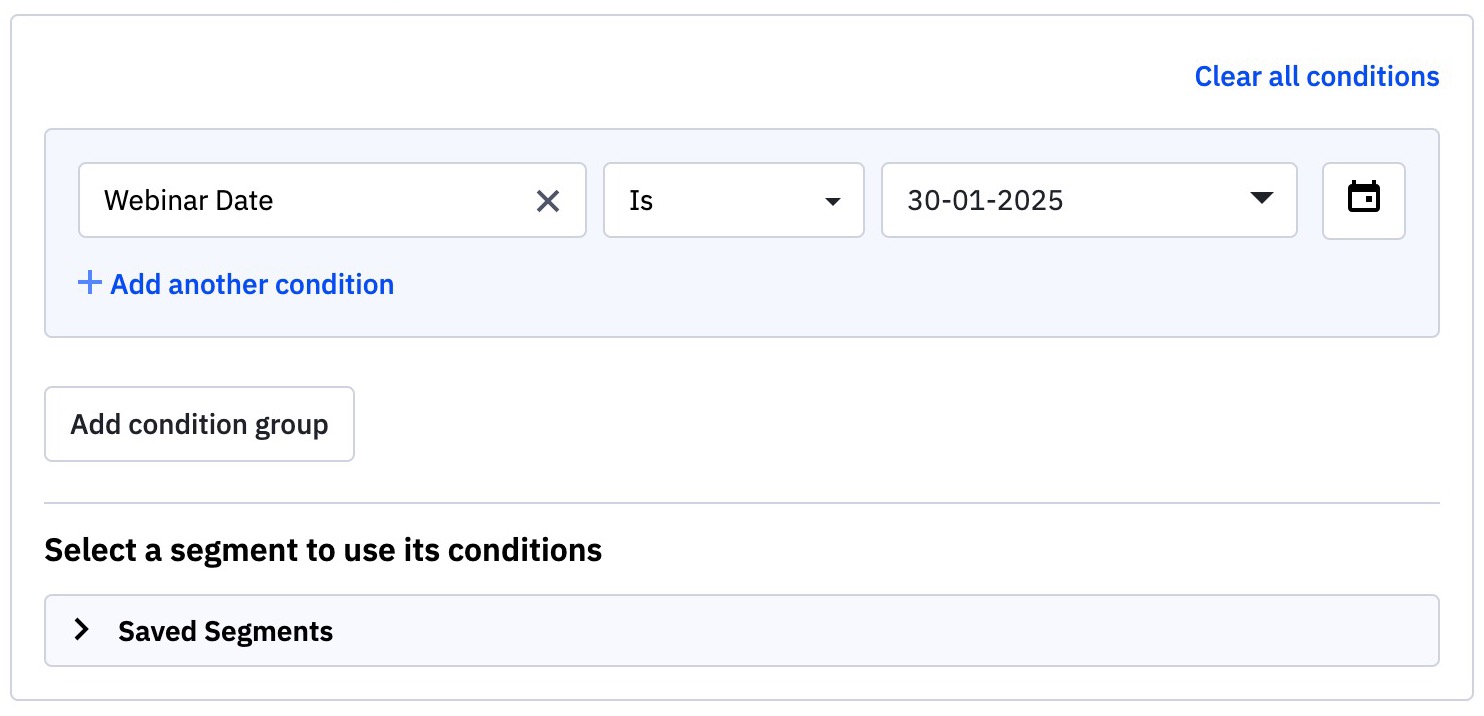
Task: Select the "Is" text in the operator box
Action: click(641, 201)
